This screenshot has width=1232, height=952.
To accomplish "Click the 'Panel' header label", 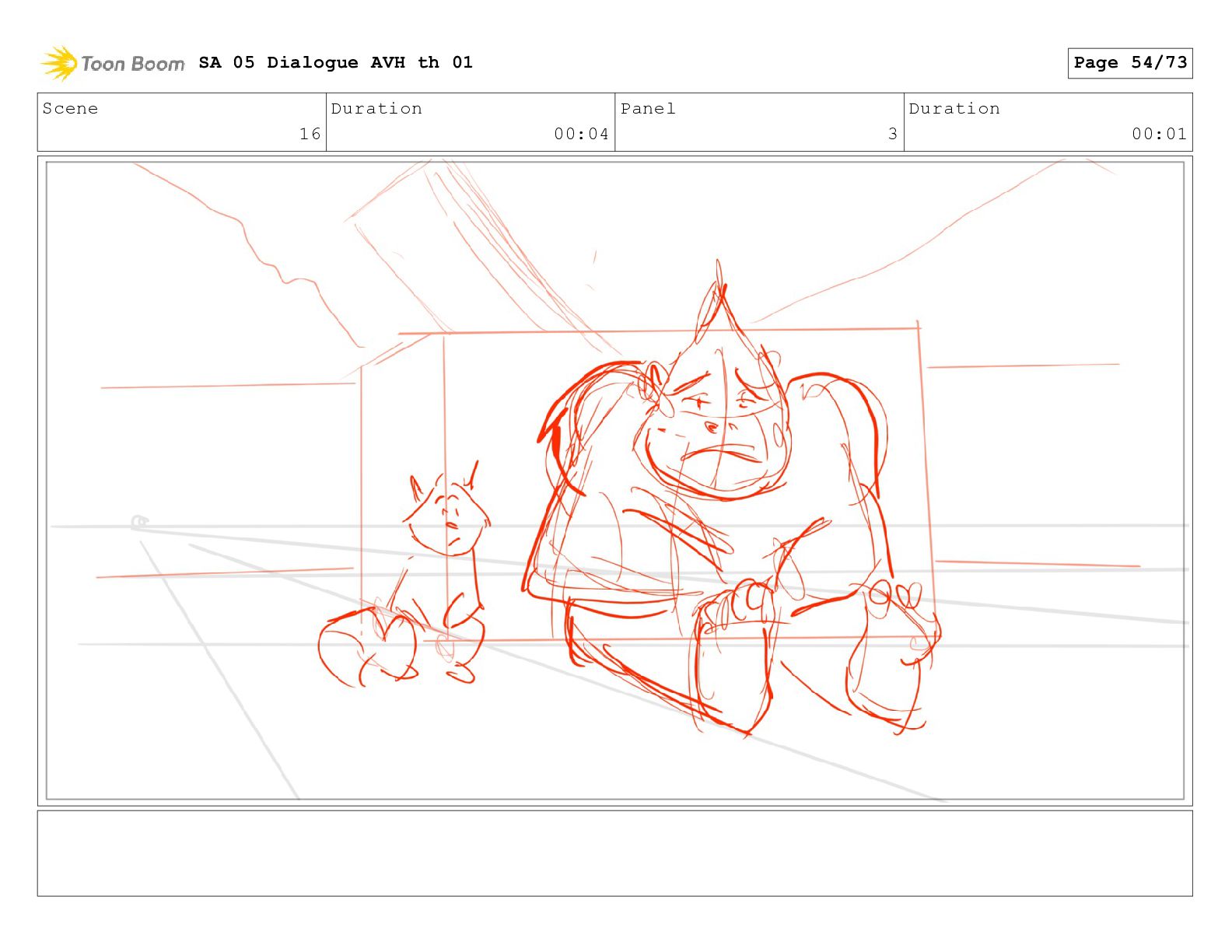I will pos(648,108).
